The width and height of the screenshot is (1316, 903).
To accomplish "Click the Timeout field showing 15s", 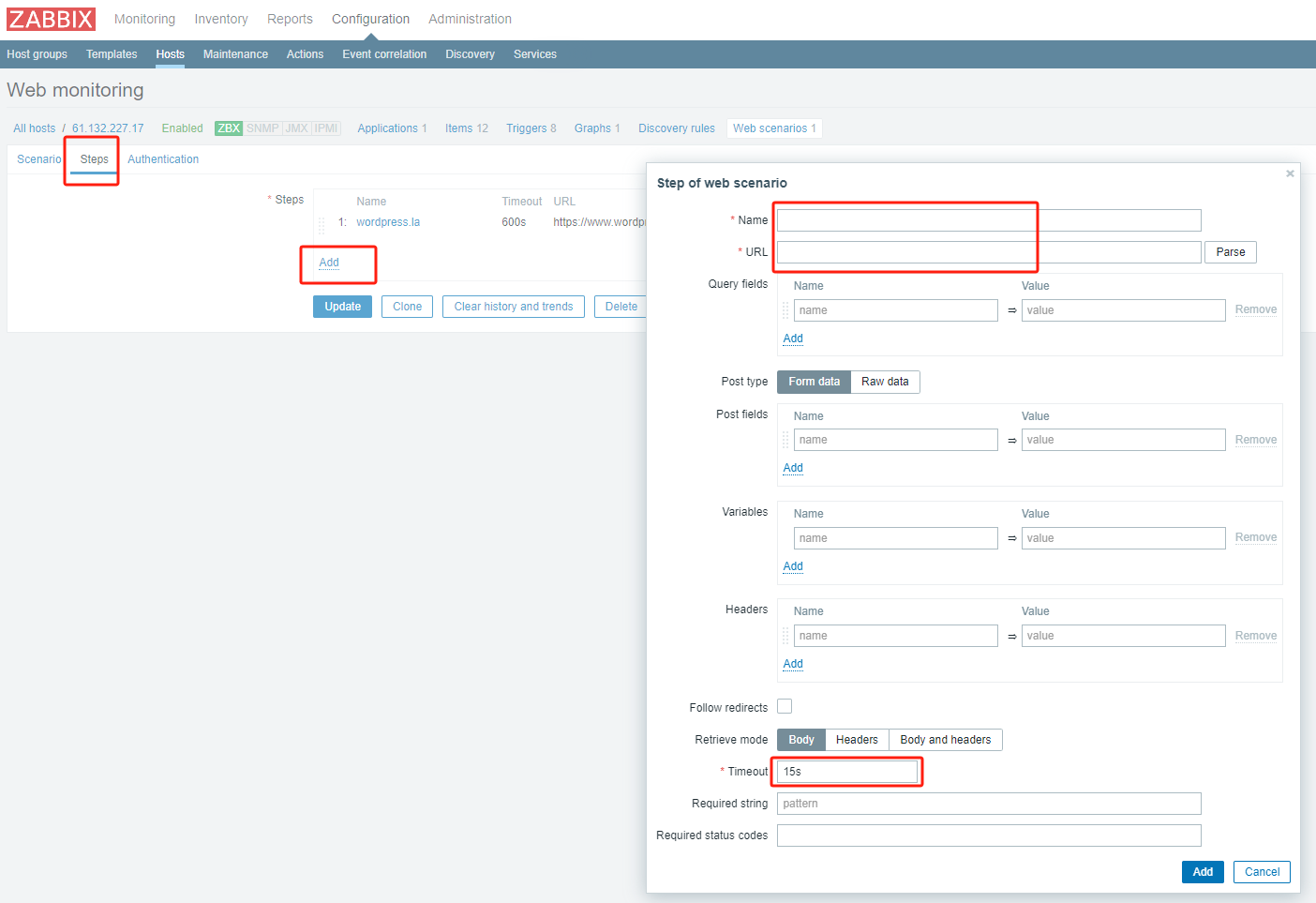I will tap(846, 772).
